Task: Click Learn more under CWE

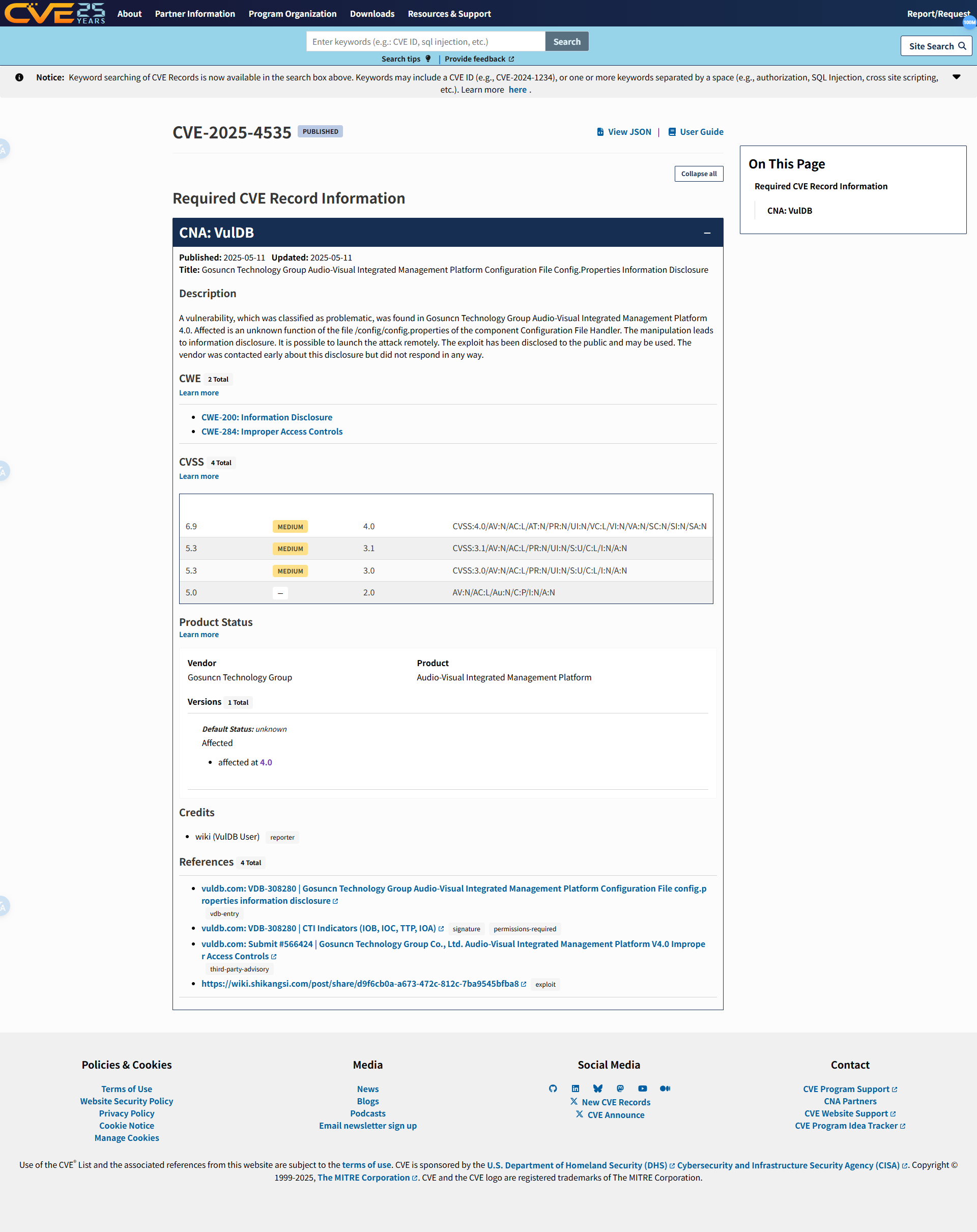Action: tap(199, 392)
